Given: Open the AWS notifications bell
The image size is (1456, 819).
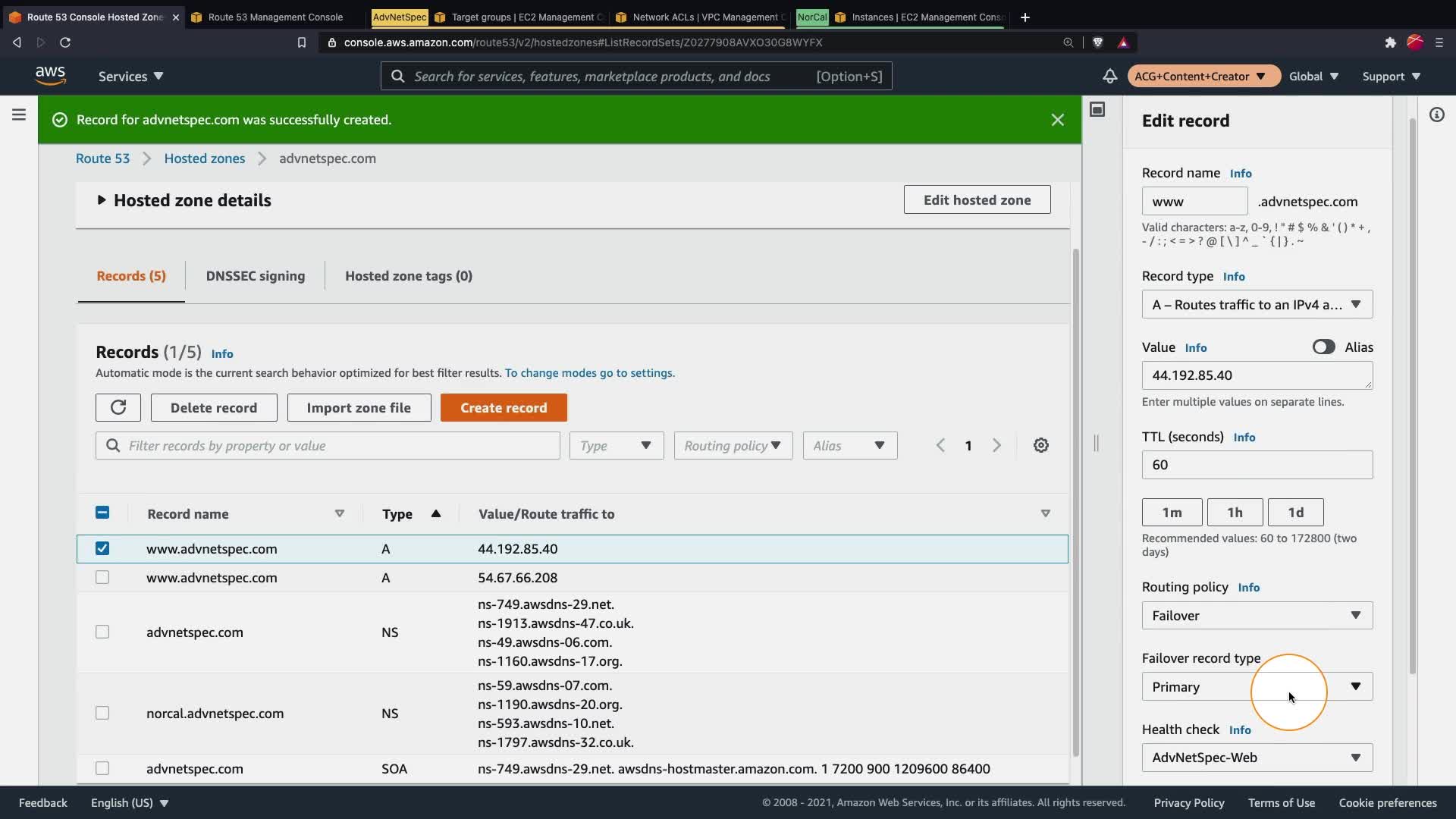Looking at the screenshot, I should pos(1109,77).
